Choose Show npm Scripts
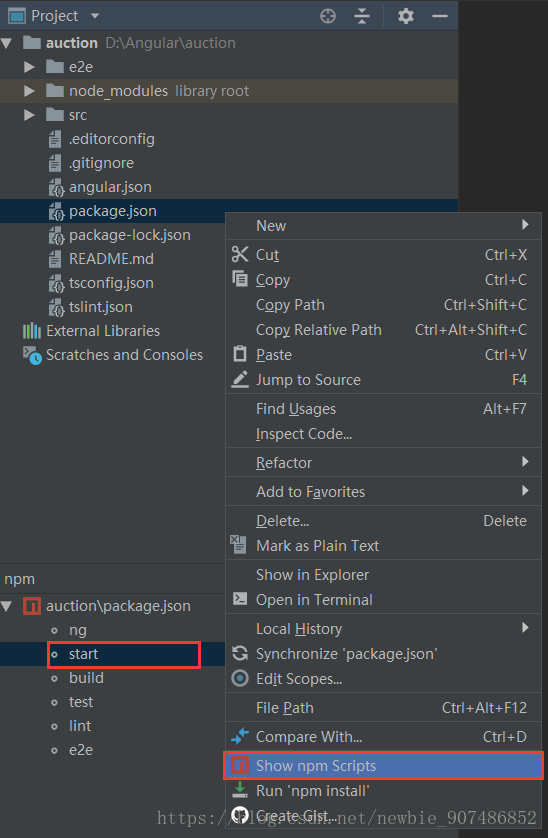The height and width of the screenshot is (838, 548). click(x=383, y=766)
